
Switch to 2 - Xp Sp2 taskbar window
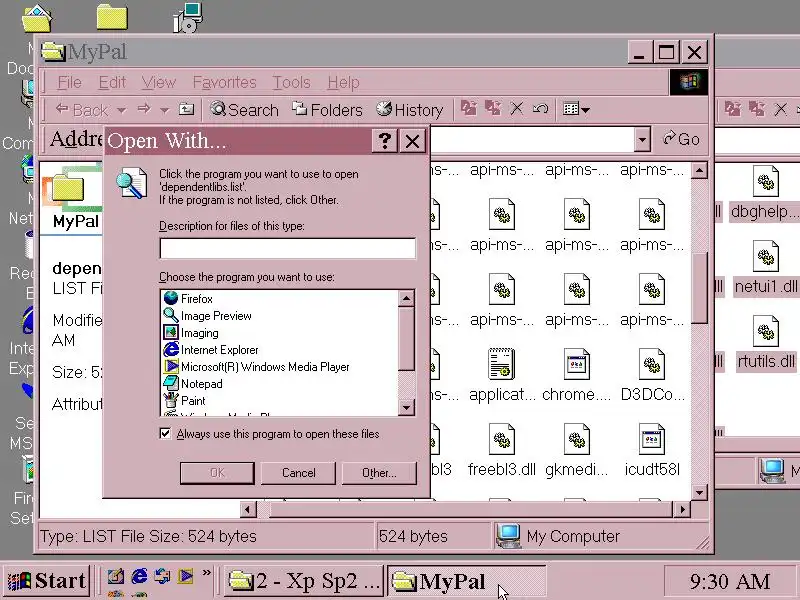[x=304, y=581]
